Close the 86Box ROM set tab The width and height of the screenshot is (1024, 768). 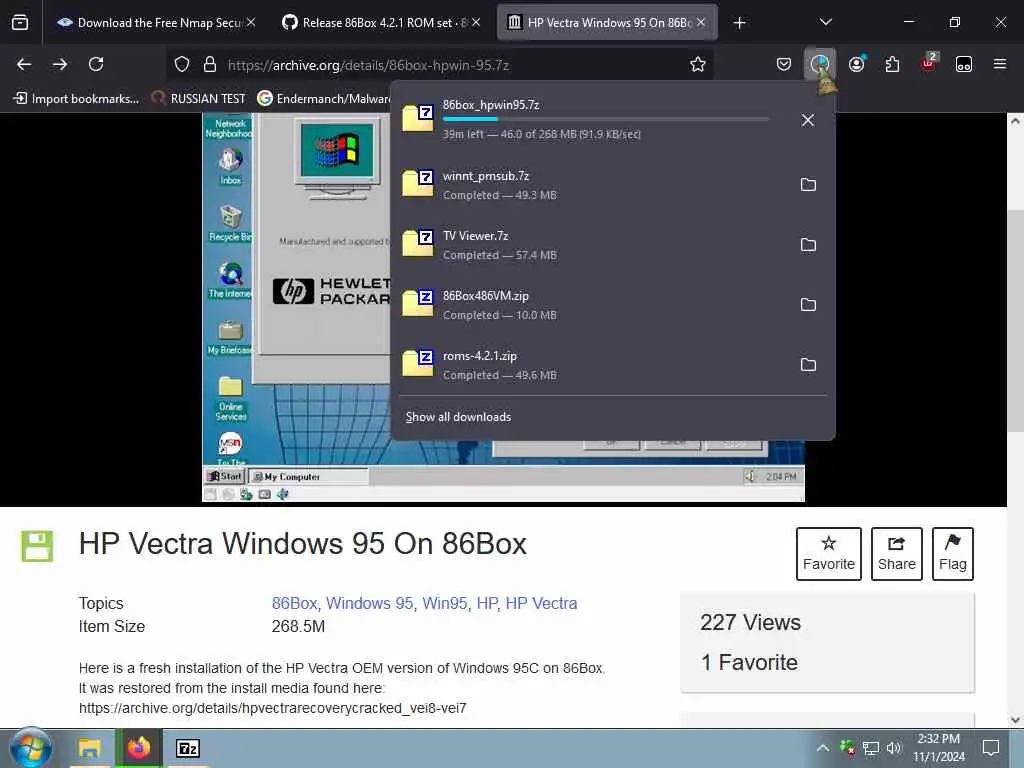coord(476,23)
